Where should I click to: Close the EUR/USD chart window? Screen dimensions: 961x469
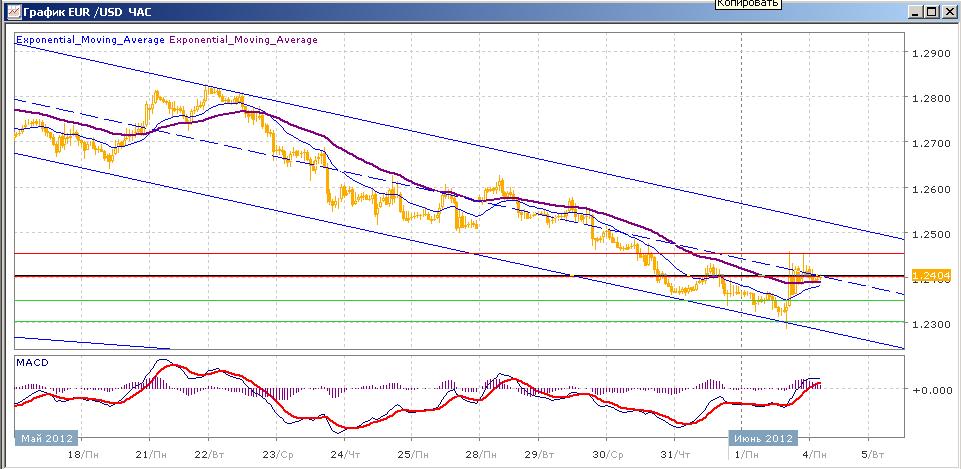pos(948,12)
